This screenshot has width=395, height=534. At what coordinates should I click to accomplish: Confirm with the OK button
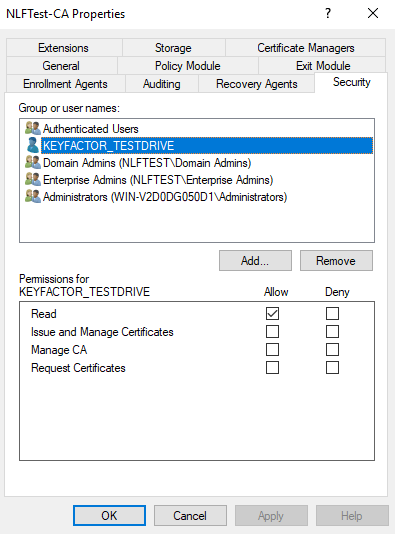109,515
